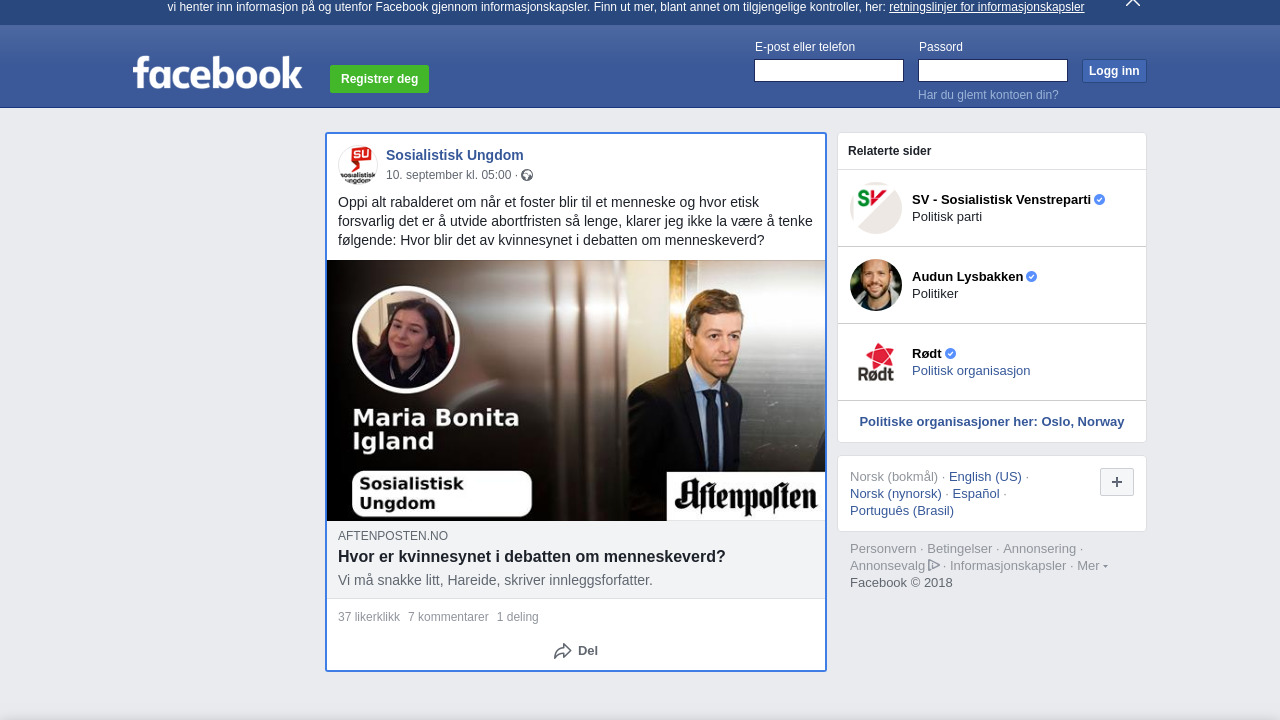The height and width of the screenshot is (720, 1280).
Task: Open headline Hvor er kvinnesynet i debatten
Action: [x=532, y=557]
